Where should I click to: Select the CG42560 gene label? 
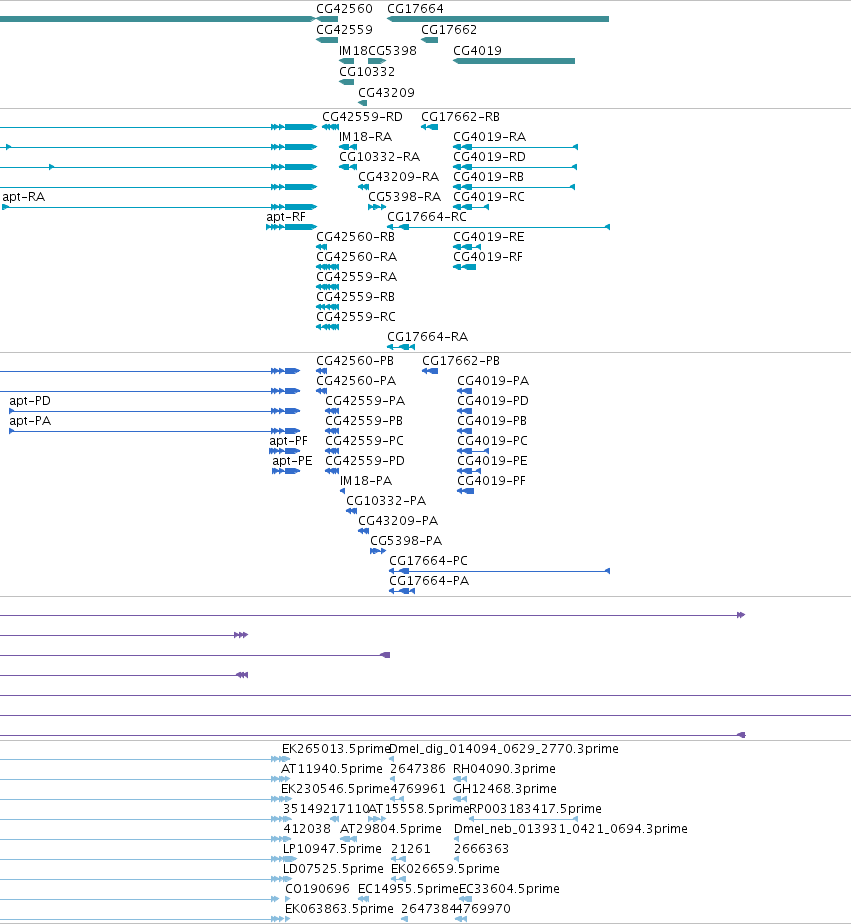pyautogui.click(x=344, y=9)
